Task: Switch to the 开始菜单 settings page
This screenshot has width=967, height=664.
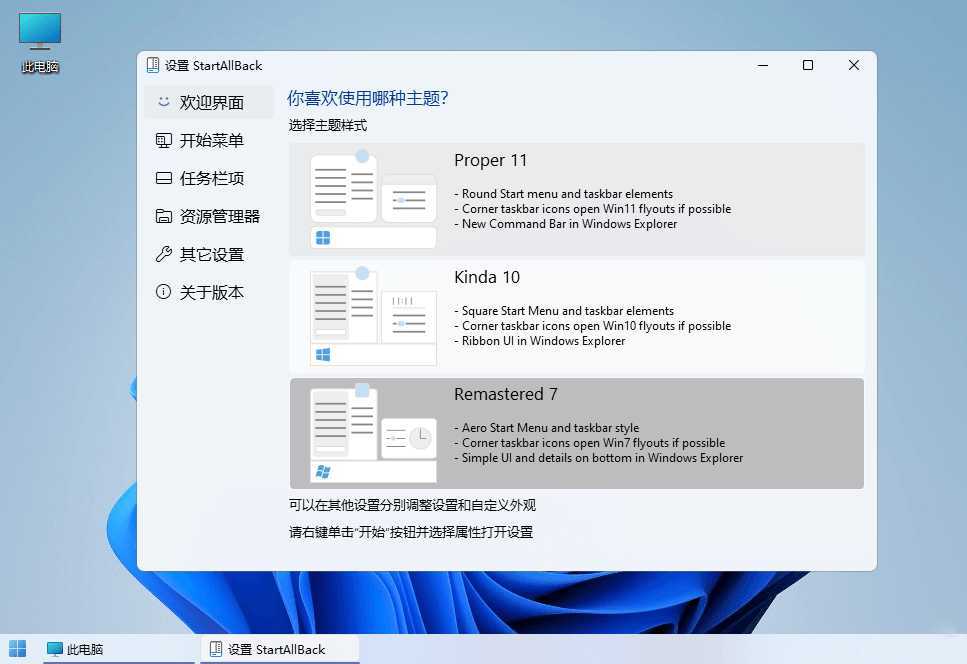Action: tap(211, 141)
